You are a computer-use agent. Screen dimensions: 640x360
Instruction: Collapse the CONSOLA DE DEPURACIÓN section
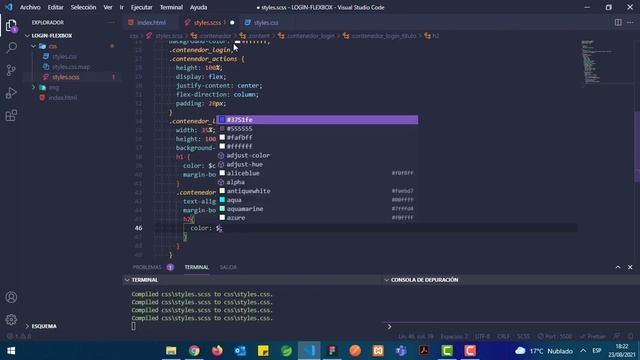click(x=386, y=280)
